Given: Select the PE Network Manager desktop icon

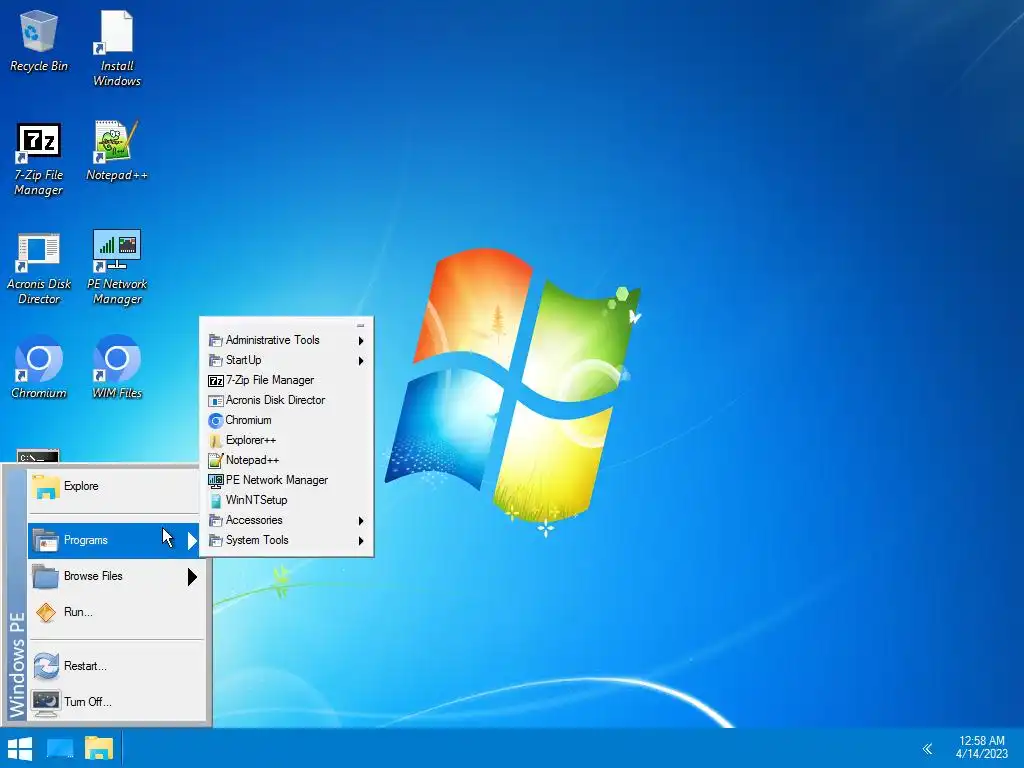Looking at the screenshot, I should [x=117, y=267].
